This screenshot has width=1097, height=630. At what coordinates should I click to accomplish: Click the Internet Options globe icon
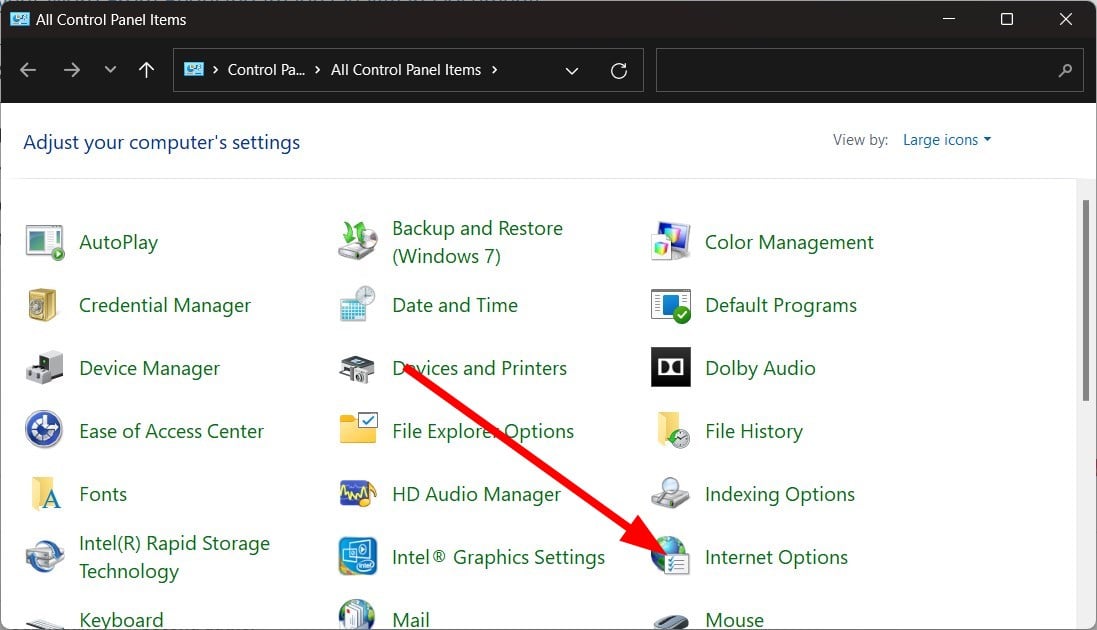(670, 556)
